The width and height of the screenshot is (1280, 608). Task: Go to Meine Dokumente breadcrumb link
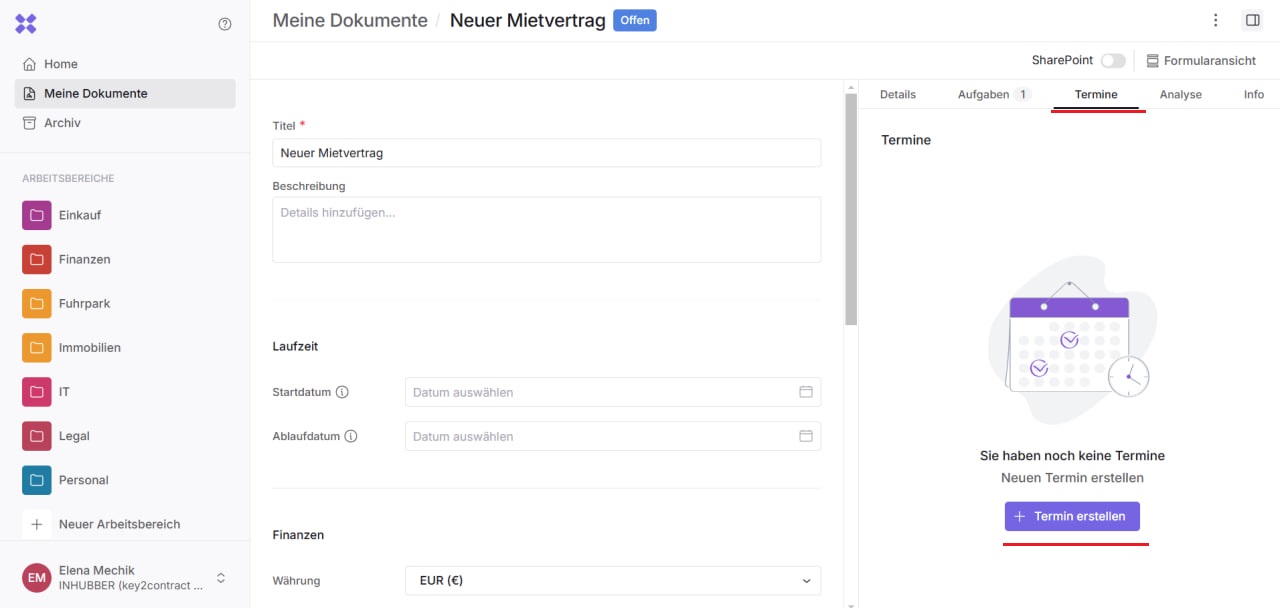click(350, 20)
